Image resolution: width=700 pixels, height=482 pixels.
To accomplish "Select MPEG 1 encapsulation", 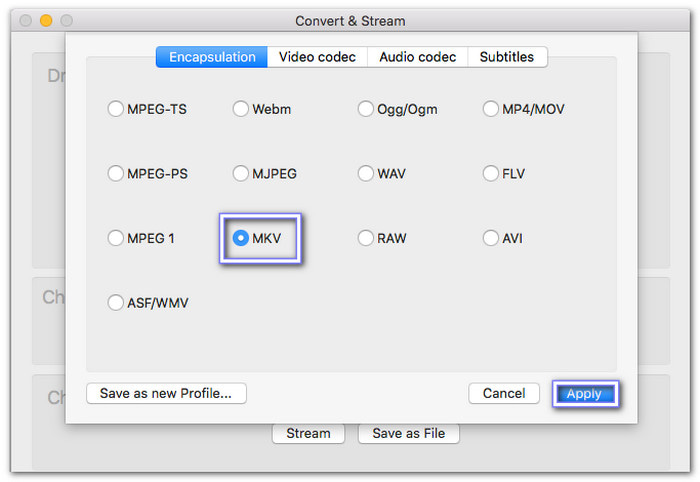I will click(116, 239).
